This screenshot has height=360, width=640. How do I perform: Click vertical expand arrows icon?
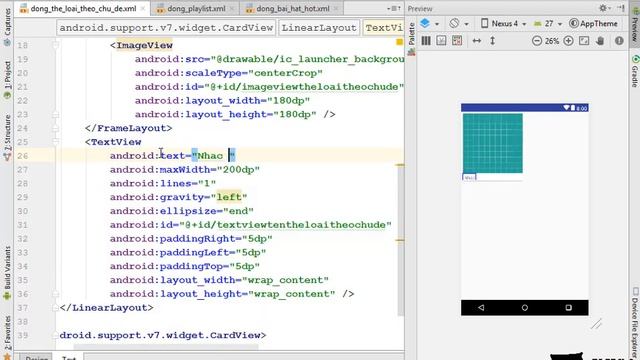click(492, 41)
